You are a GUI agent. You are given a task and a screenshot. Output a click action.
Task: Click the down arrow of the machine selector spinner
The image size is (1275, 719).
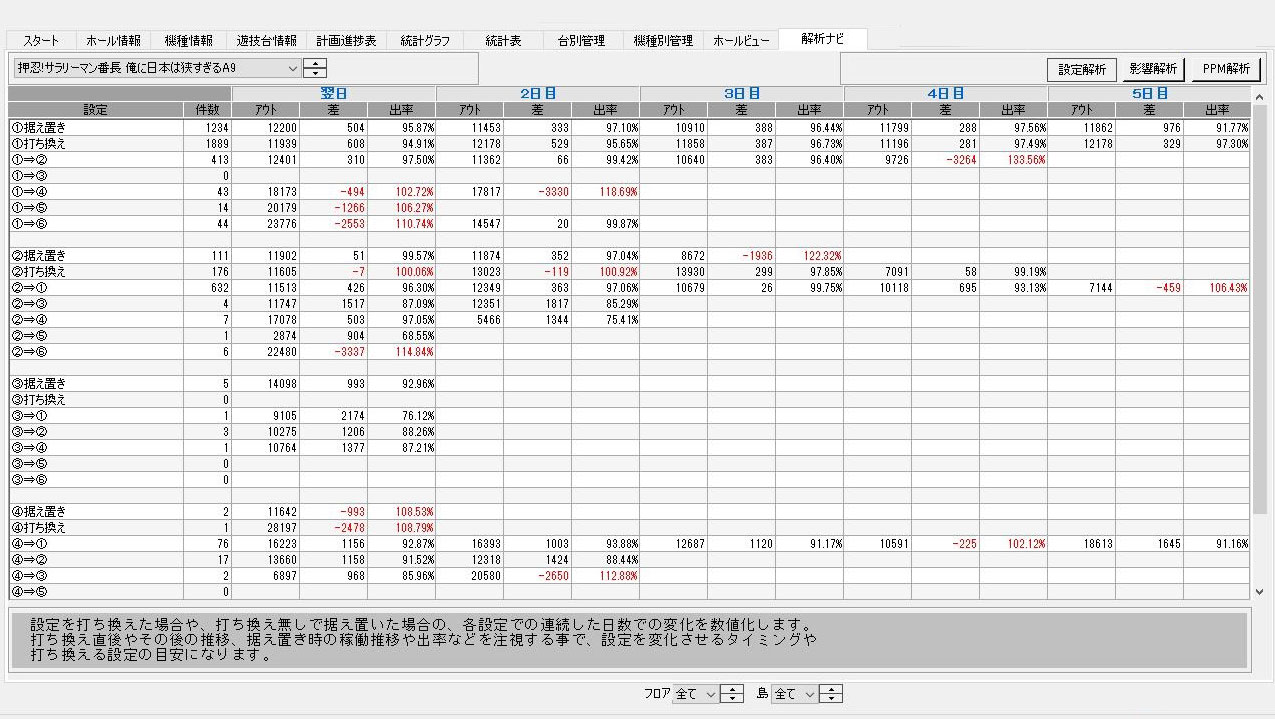(x=315, y=74)
